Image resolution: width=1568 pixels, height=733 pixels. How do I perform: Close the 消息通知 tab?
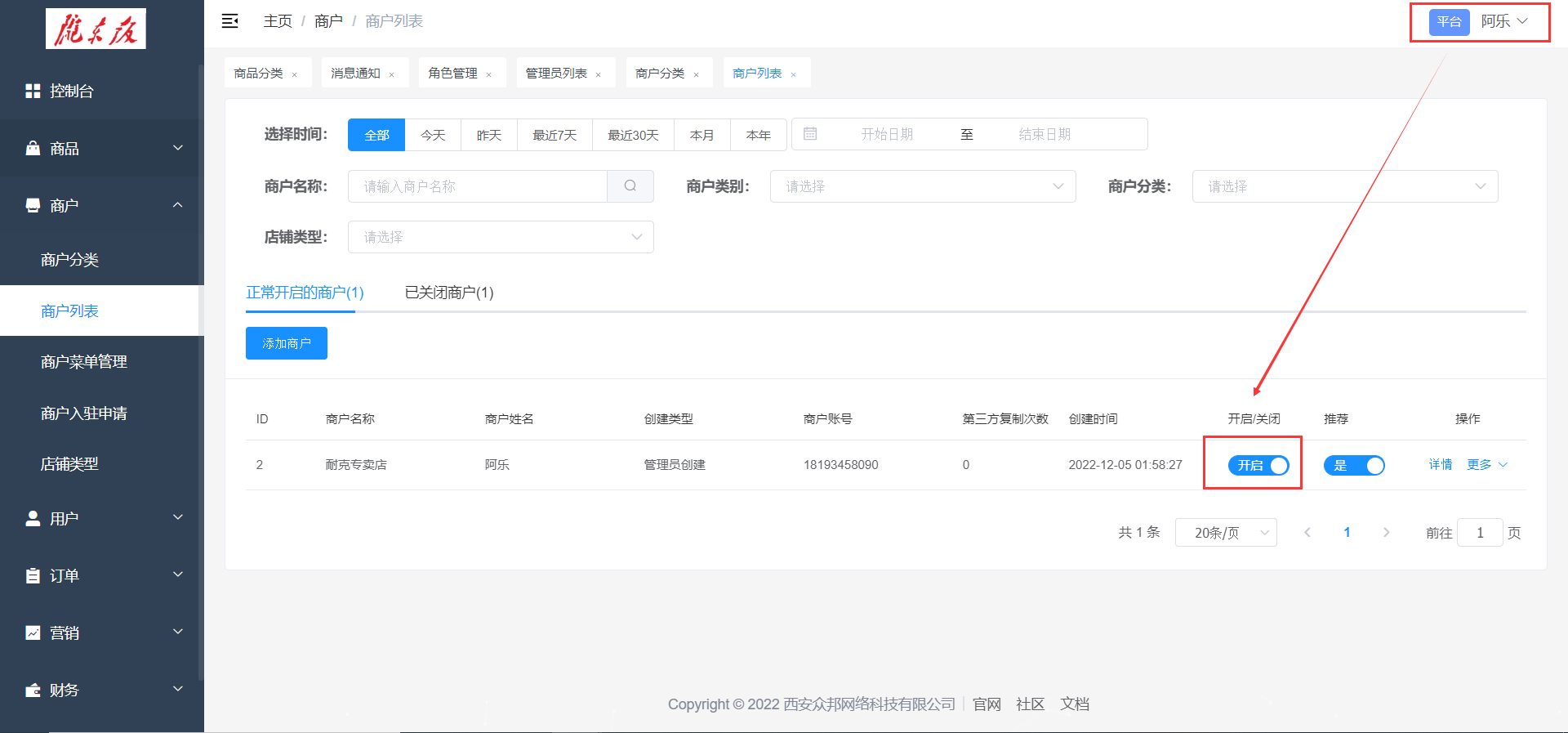(392, 74)
